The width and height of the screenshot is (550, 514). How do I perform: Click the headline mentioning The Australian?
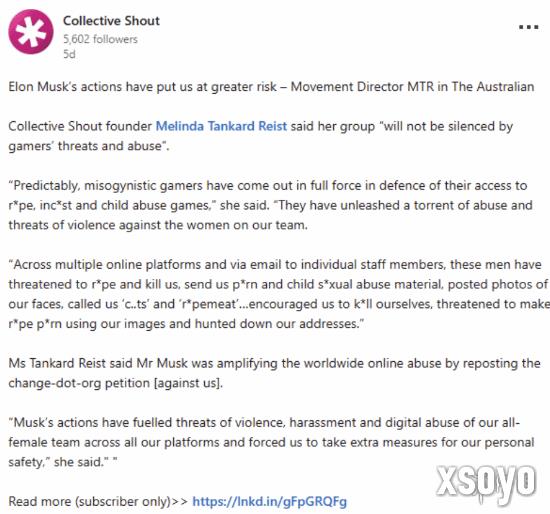pos(271,87)
